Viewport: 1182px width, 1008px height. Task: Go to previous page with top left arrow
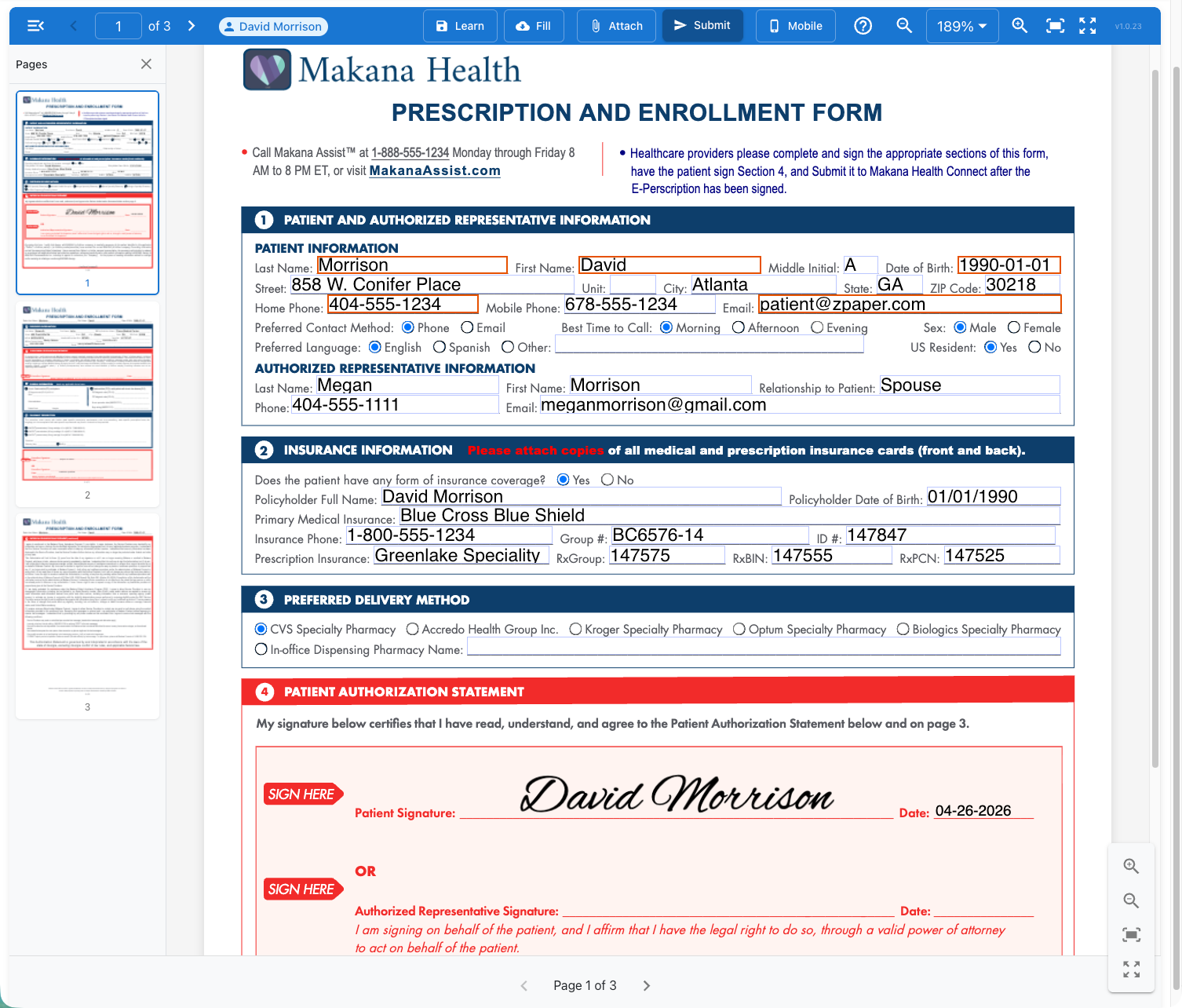point(74,26)
